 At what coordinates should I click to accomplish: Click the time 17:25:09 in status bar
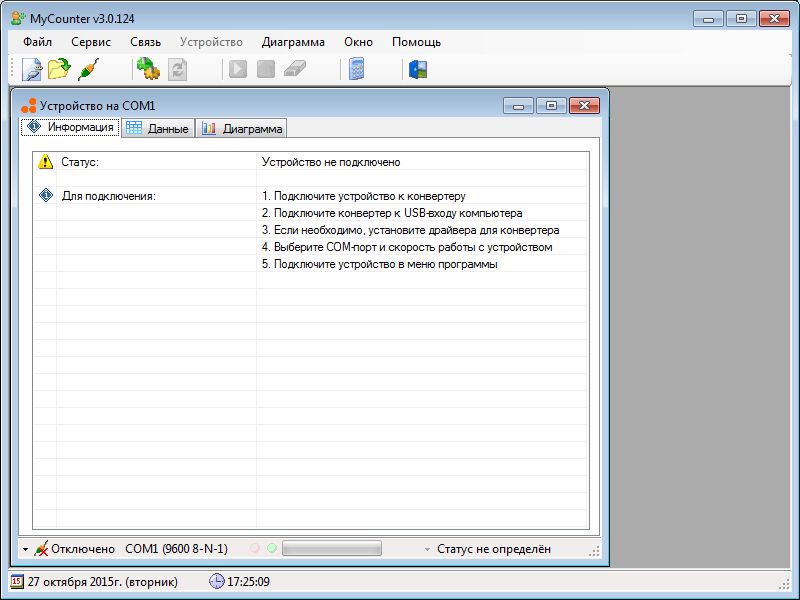coord(248,582)
